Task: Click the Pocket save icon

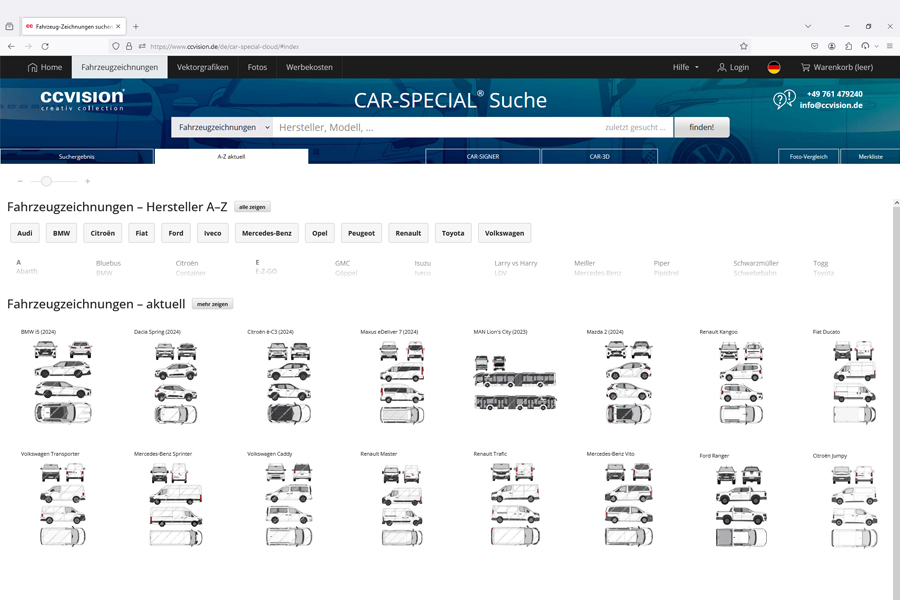Action: 814,46
